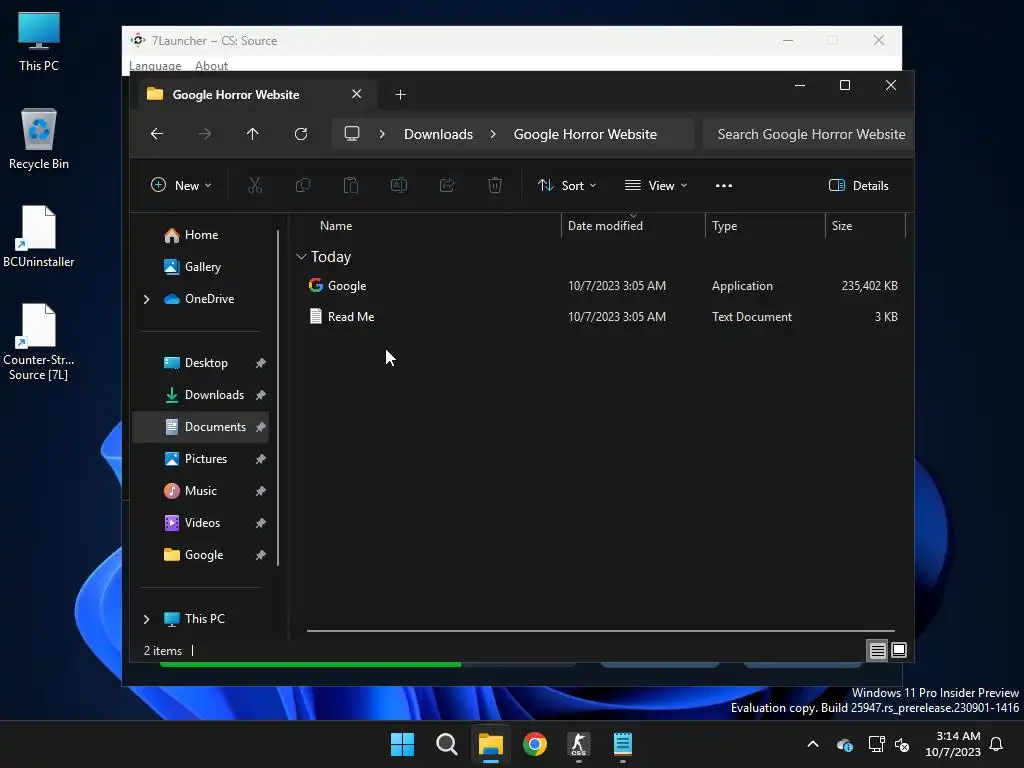This screenshot has width=1024, height=768.
Task: Unpin Desktop using its pin icon
Action: pos(261,363)
